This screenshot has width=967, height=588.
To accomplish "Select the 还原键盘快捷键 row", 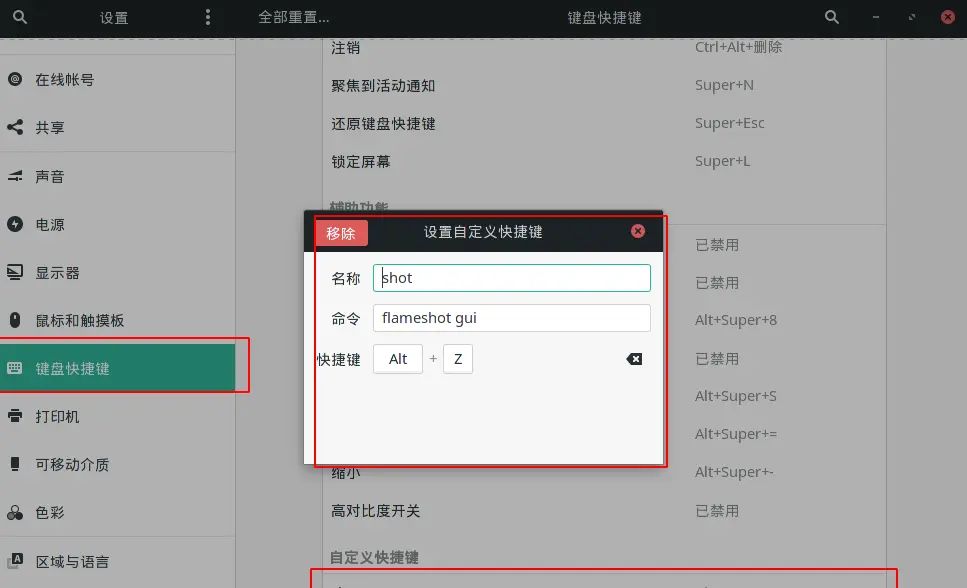I will tap(604, 123).
